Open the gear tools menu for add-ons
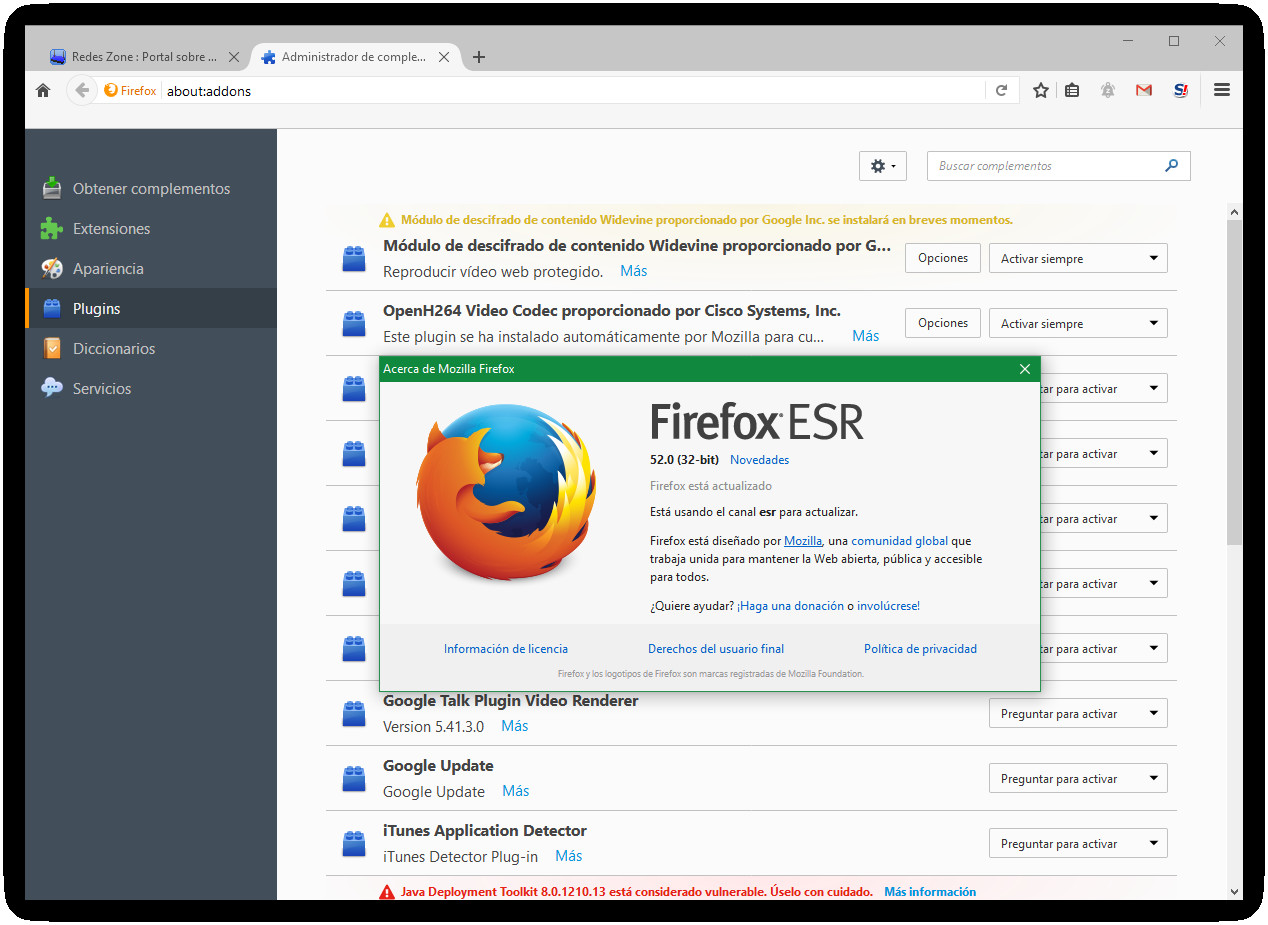 click(883, 166)
